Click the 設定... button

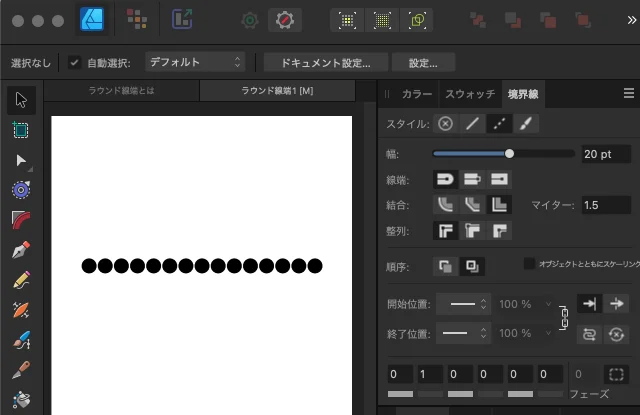pos(423,62)
